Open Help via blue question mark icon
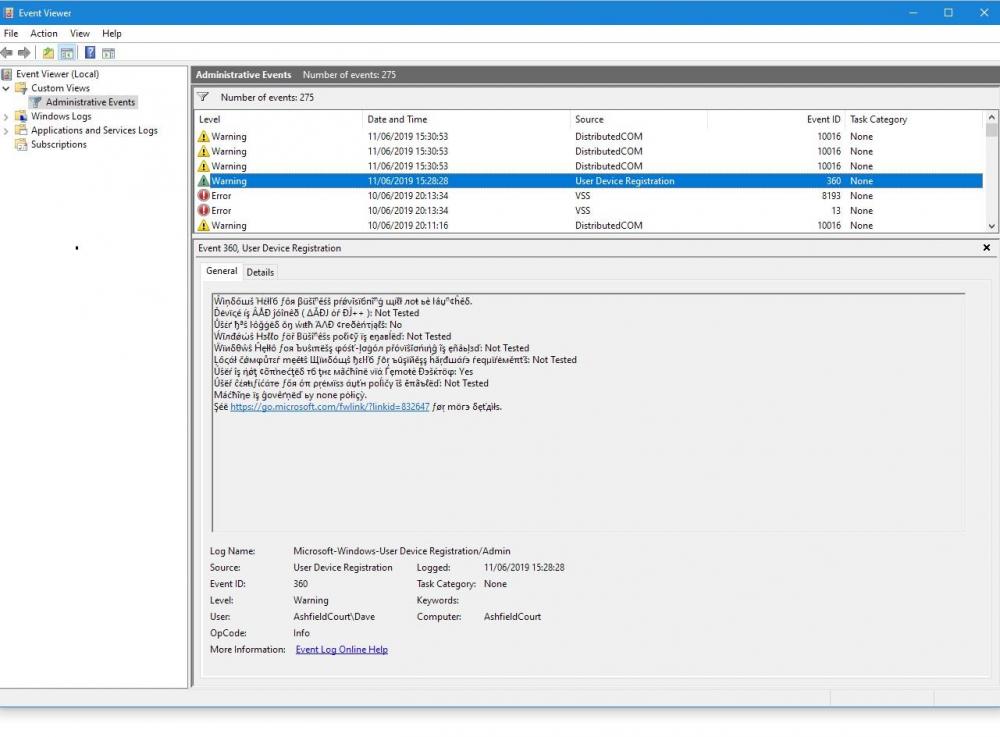The height and width of the screenshot is (737, 1000). click(x=90, y=53)
